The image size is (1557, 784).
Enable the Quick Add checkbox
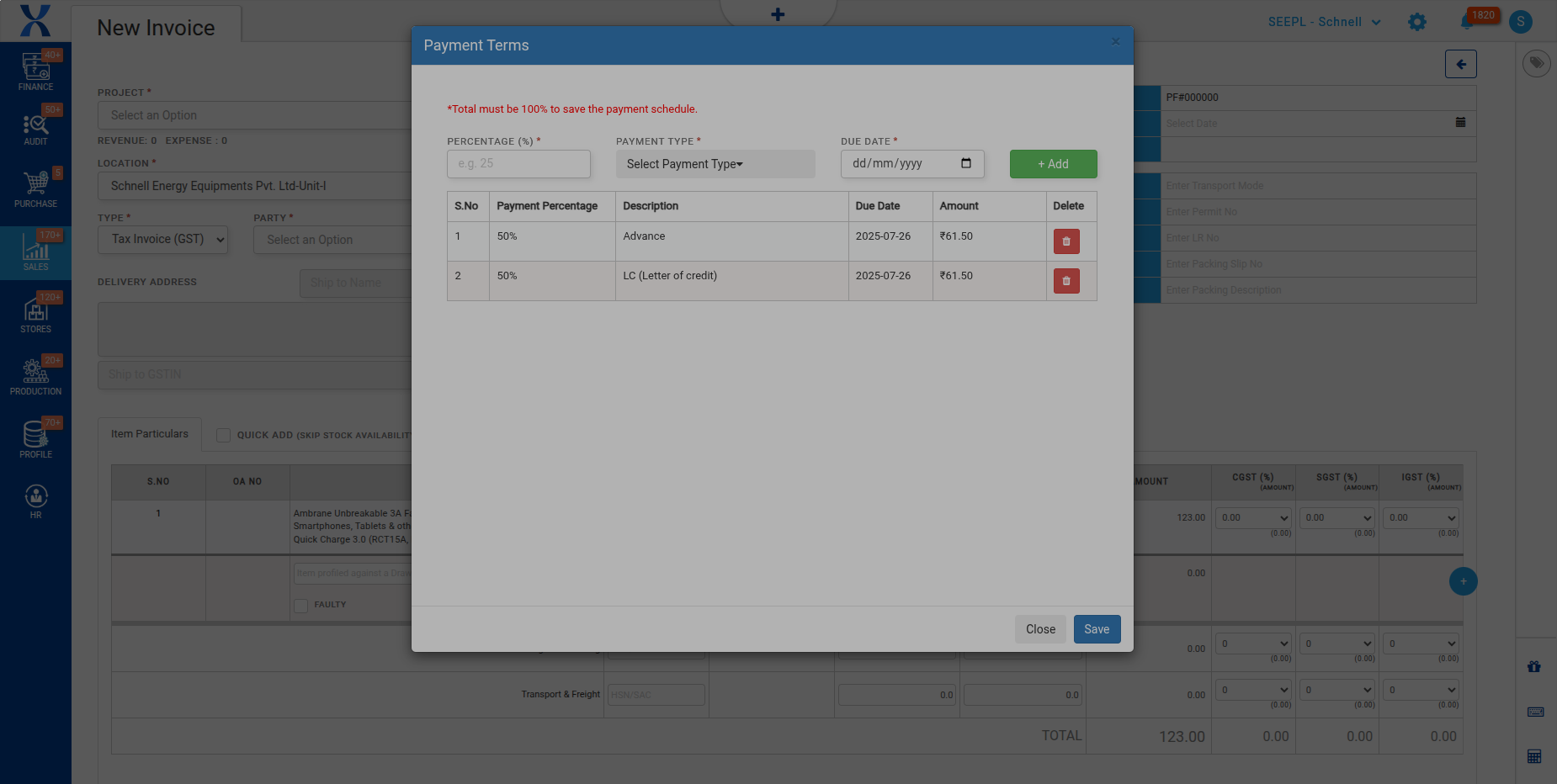(223, 435)
